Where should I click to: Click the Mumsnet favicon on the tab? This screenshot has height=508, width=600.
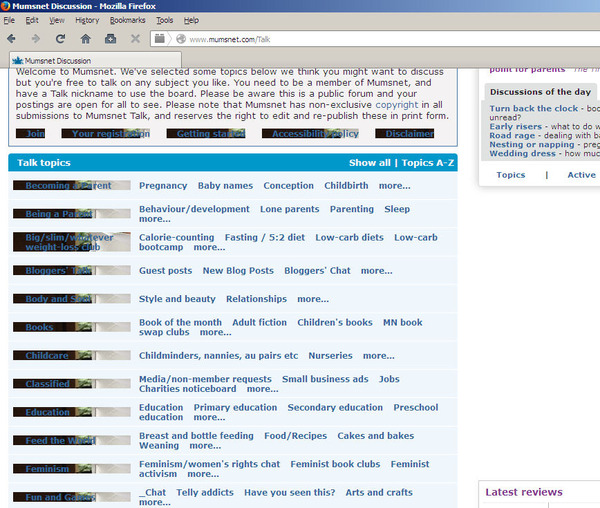tap(18, 60)
